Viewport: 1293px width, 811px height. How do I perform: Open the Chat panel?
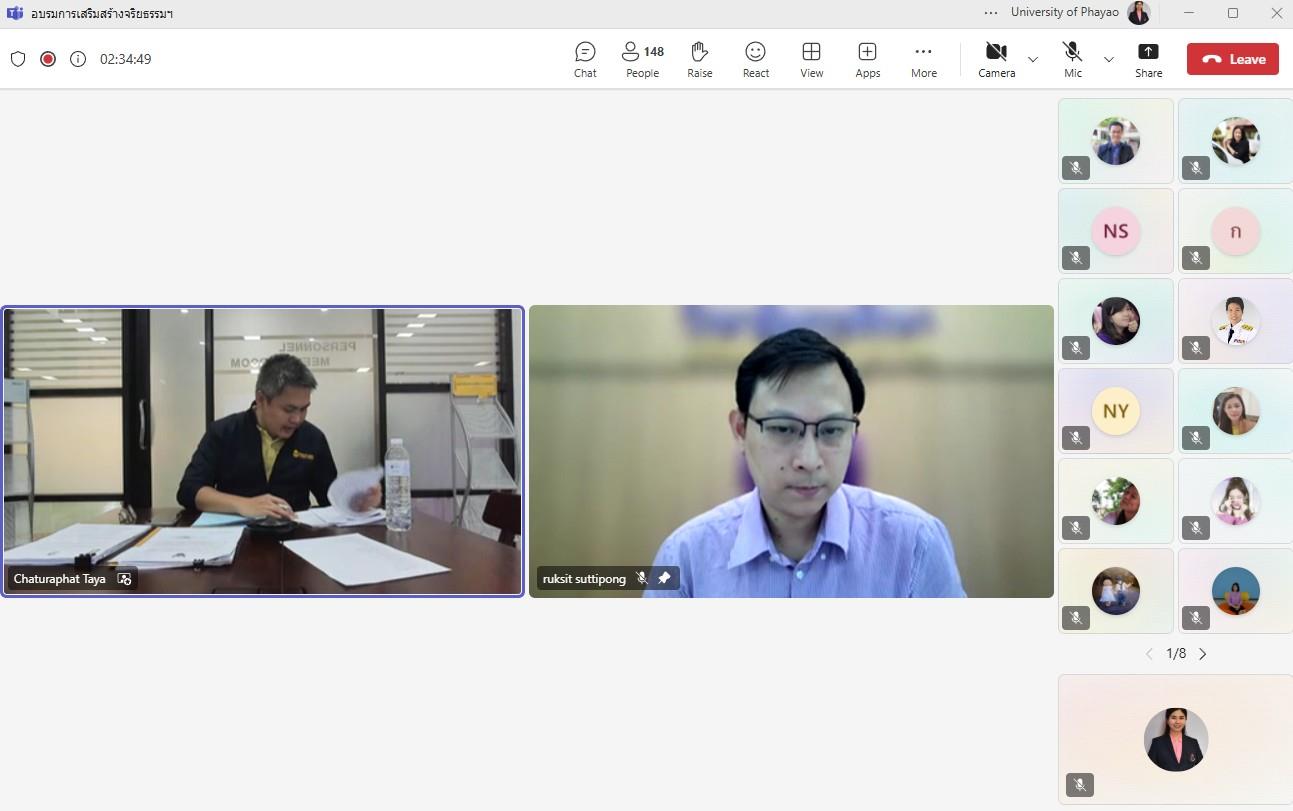(x=585, y=59)
